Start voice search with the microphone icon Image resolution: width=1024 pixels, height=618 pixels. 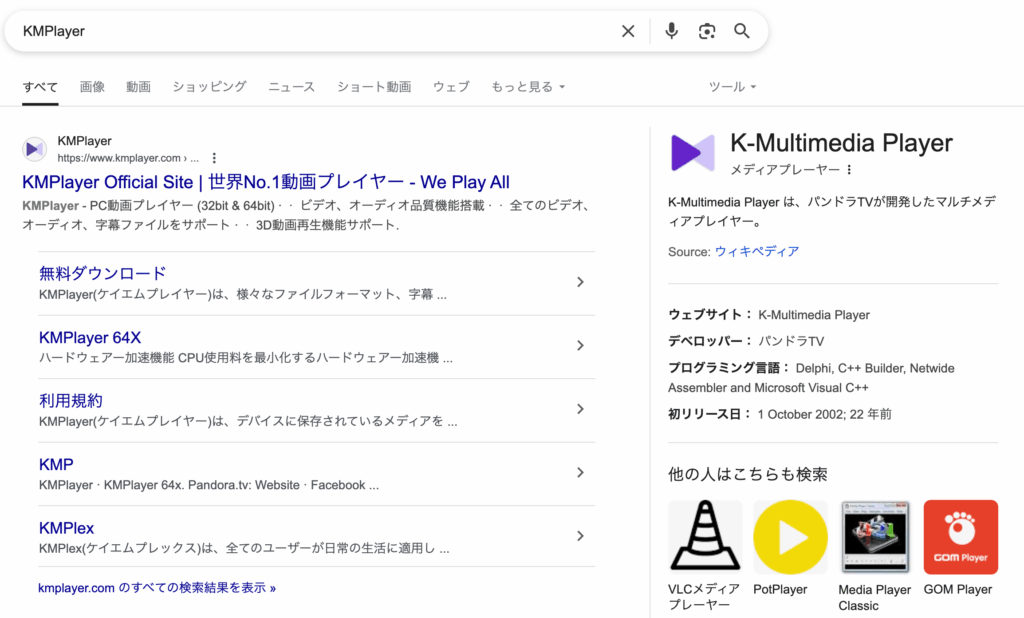tap(671, 31)
